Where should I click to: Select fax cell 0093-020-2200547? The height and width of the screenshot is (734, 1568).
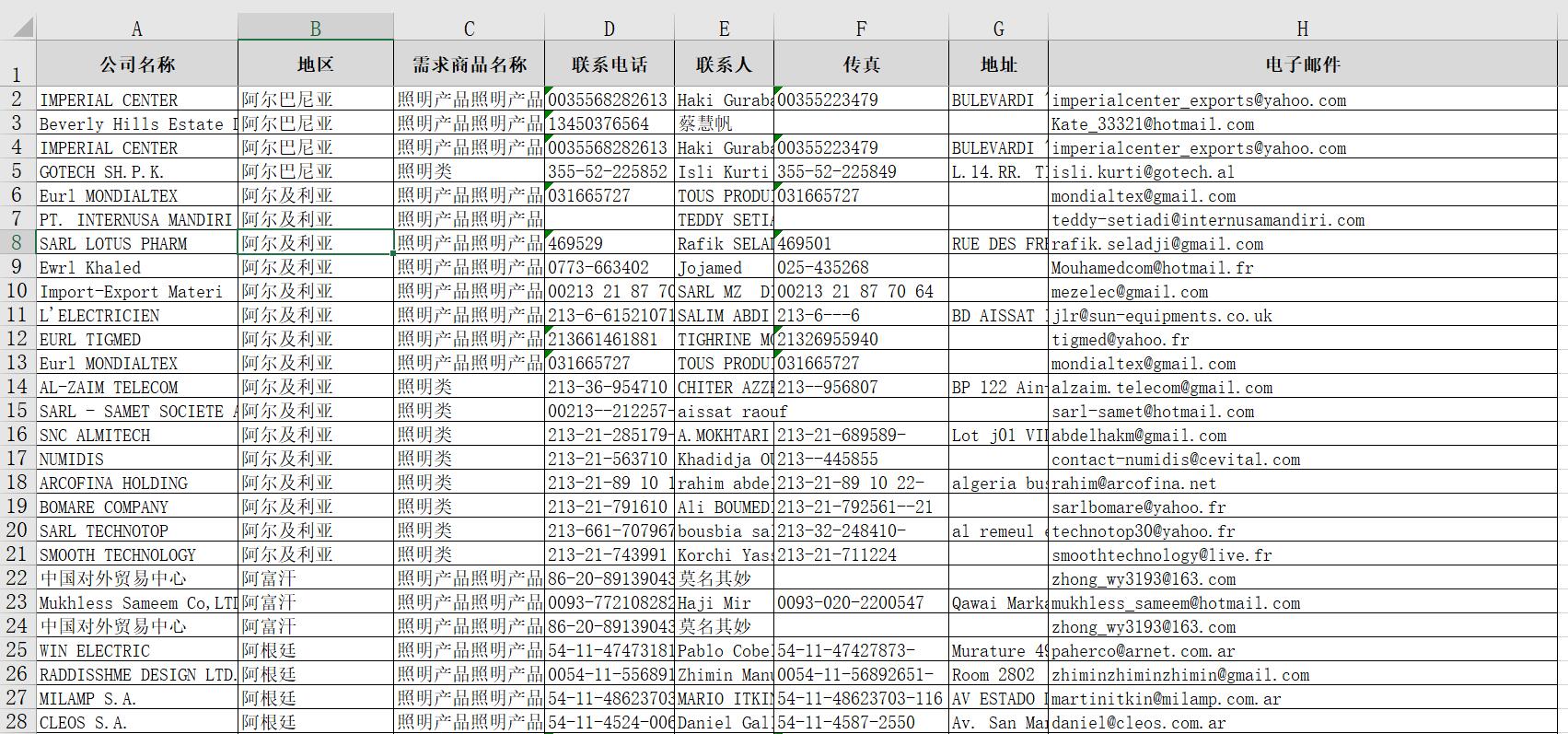(861, 602)
